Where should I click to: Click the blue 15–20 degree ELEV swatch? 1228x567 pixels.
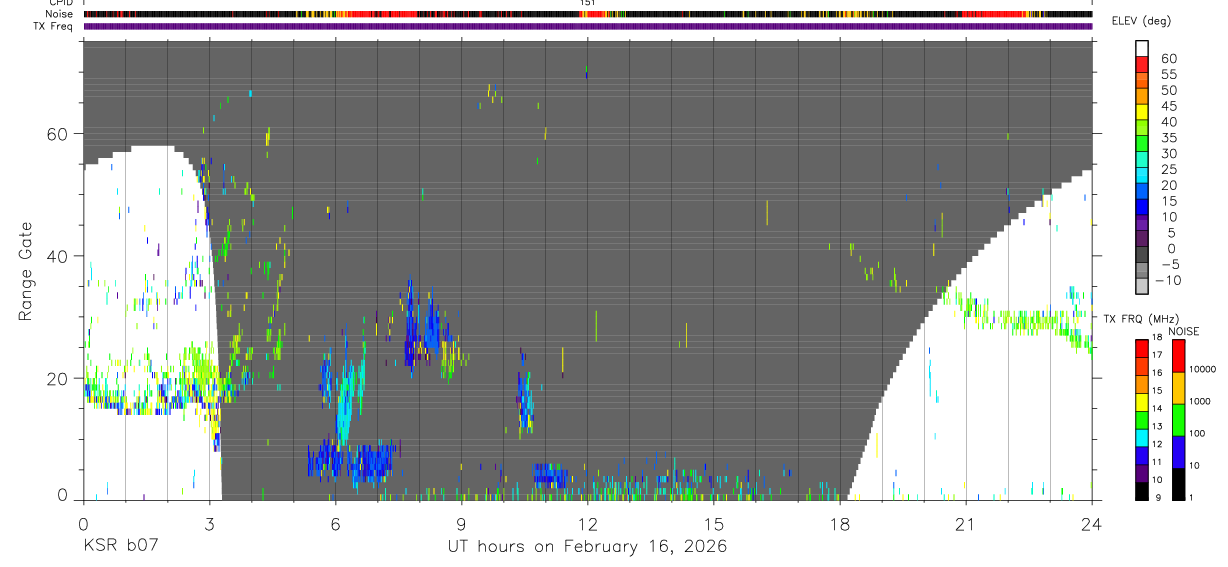click(x=1142, y=192)
